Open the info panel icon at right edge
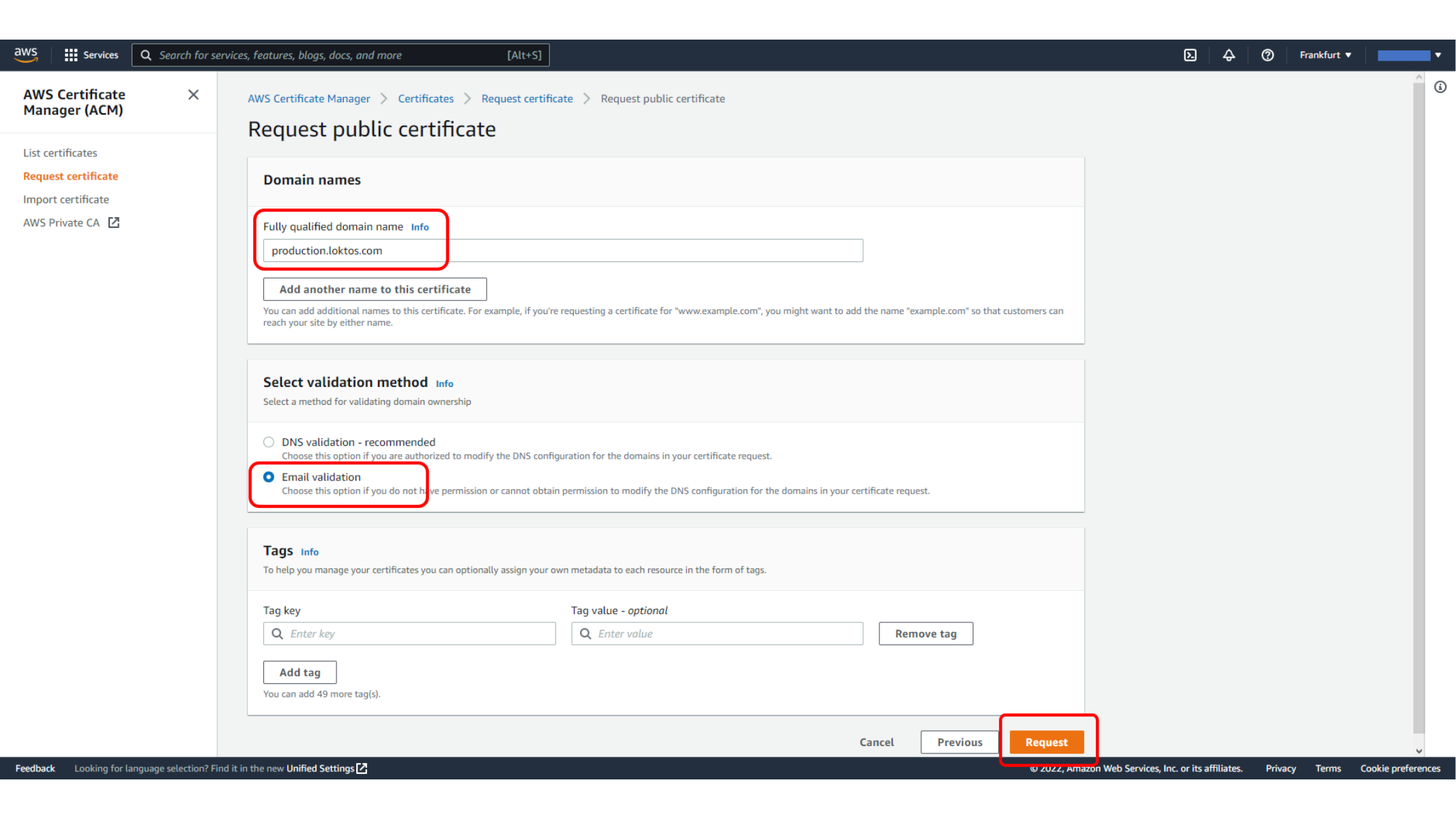The image size is (1456, 819). point(1440,87)
